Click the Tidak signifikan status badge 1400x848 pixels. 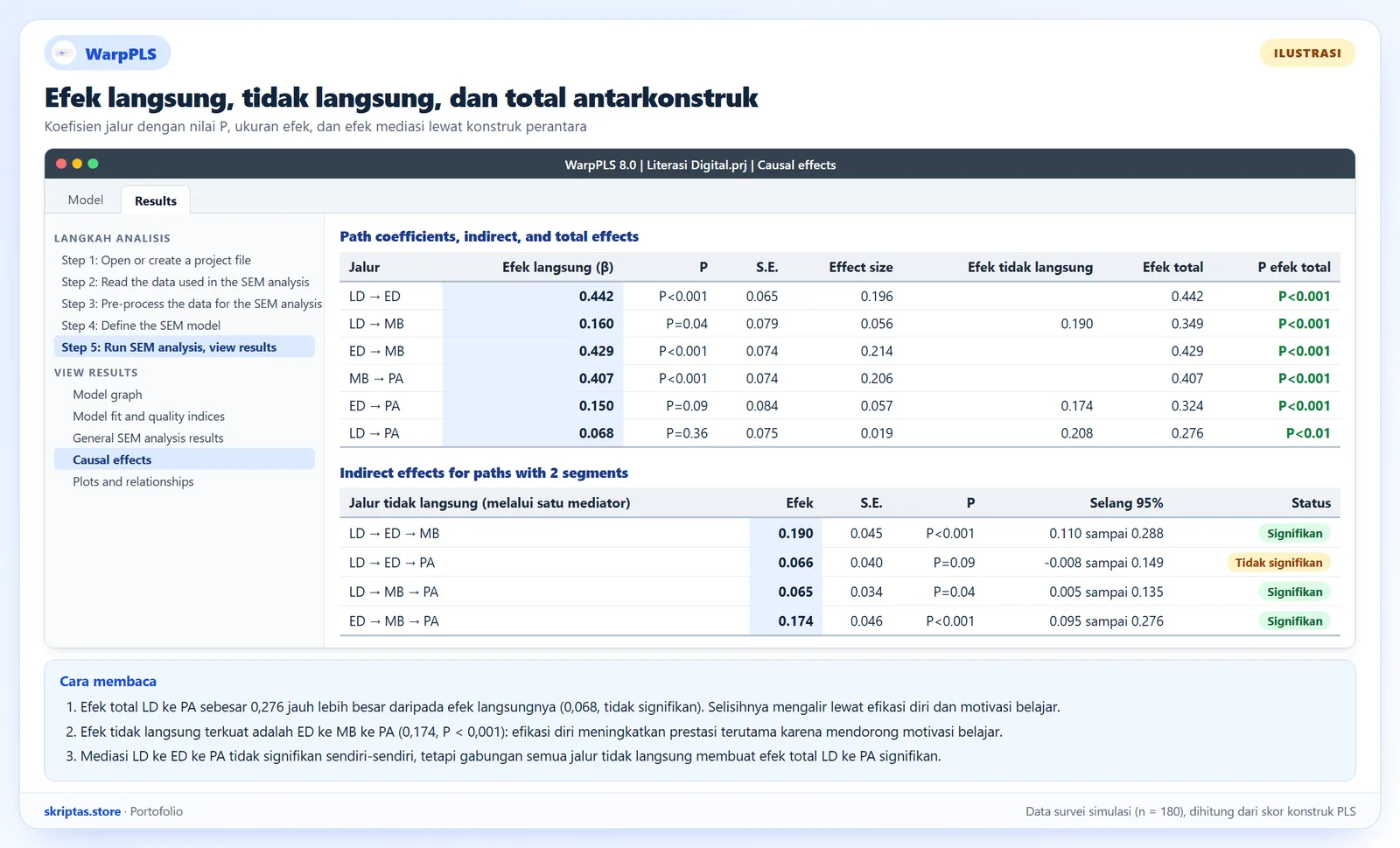[1278, 563]
